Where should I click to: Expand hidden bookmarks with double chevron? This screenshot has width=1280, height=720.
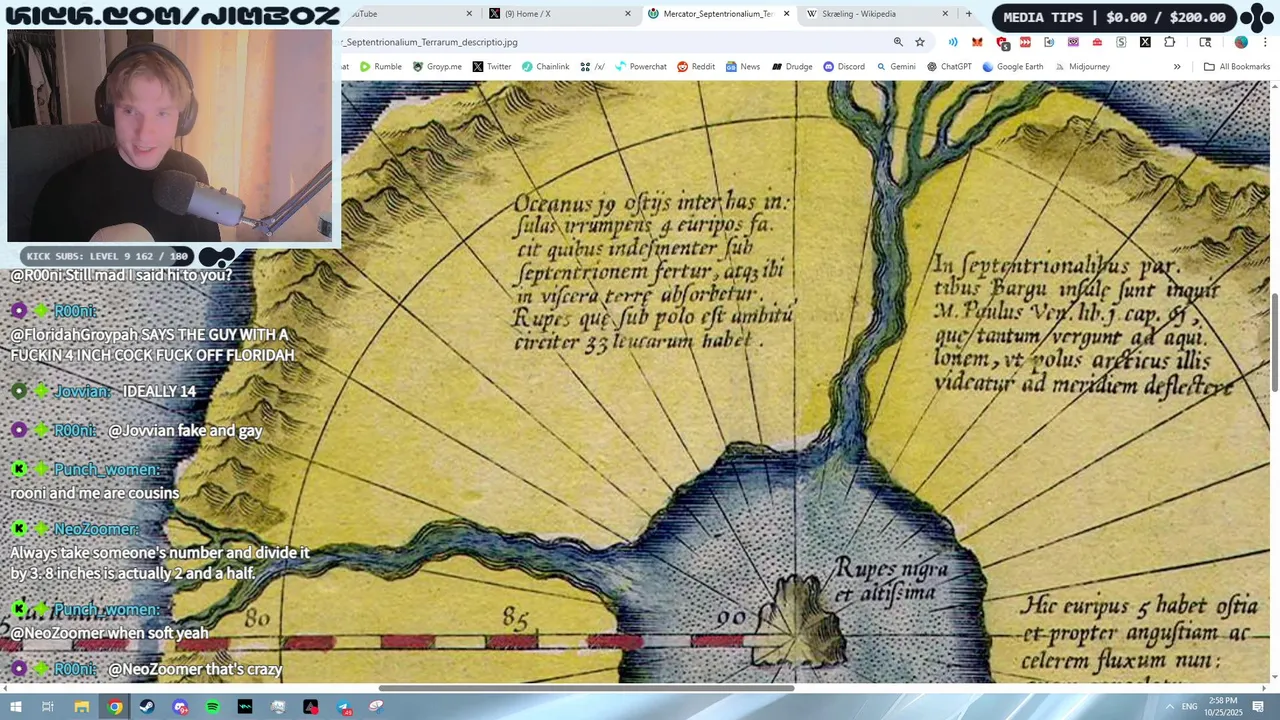[1177, 67]
